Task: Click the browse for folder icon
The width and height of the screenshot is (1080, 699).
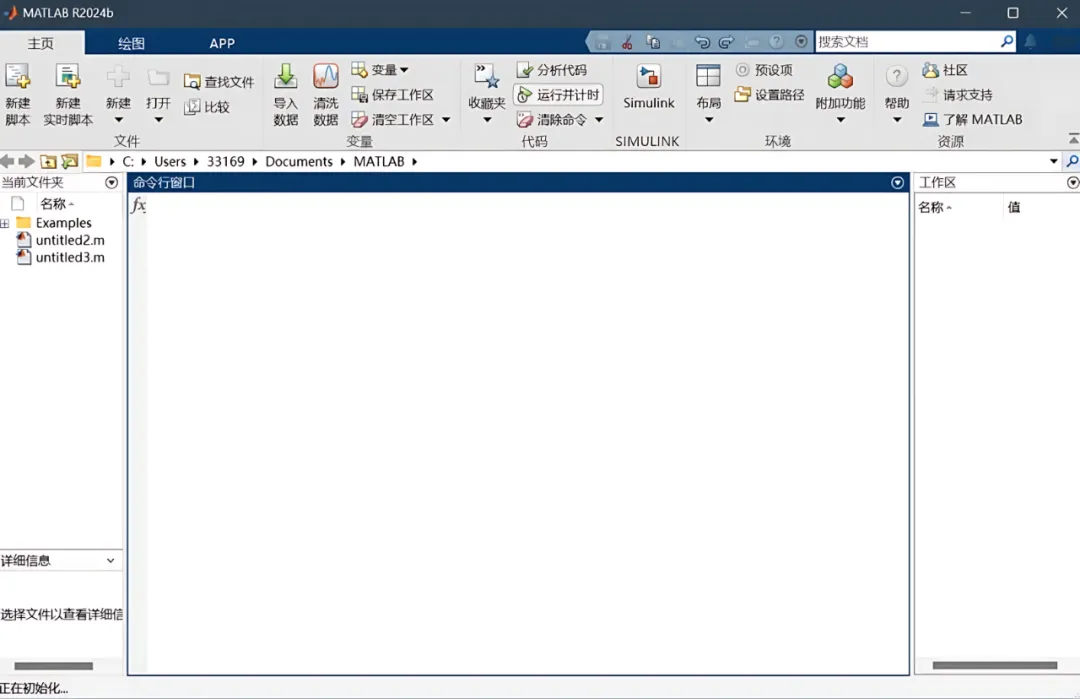Action: pos(70,161)
